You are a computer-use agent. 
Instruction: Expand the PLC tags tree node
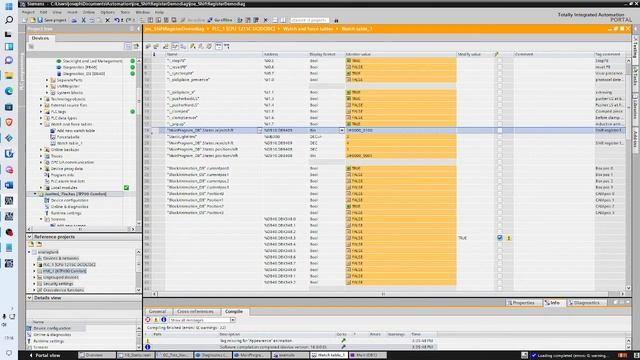coord(41,111)
